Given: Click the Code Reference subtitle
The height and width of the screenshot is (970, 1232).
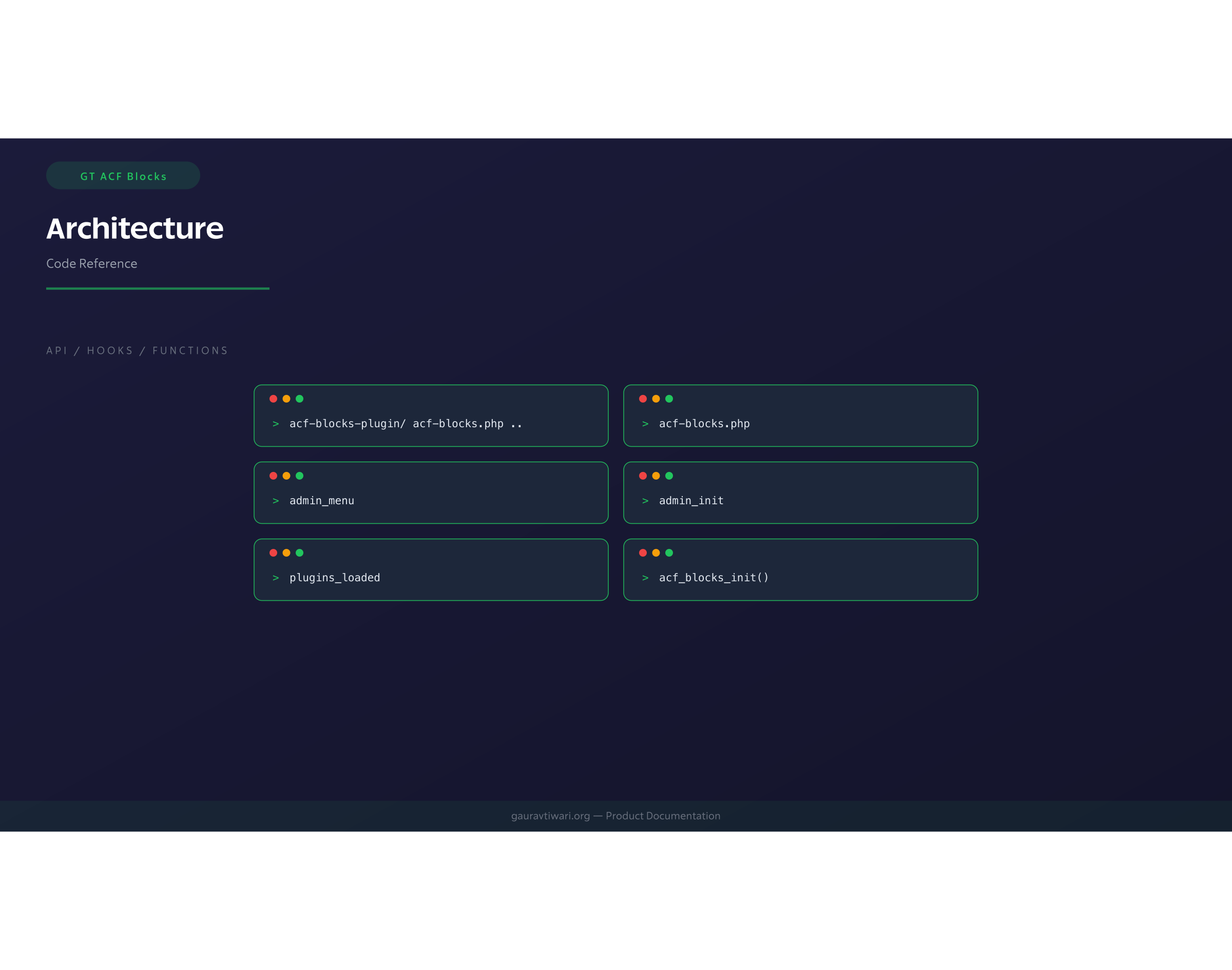Looking at the screenshot, I should pyautogui.click(x=91, y=263).
